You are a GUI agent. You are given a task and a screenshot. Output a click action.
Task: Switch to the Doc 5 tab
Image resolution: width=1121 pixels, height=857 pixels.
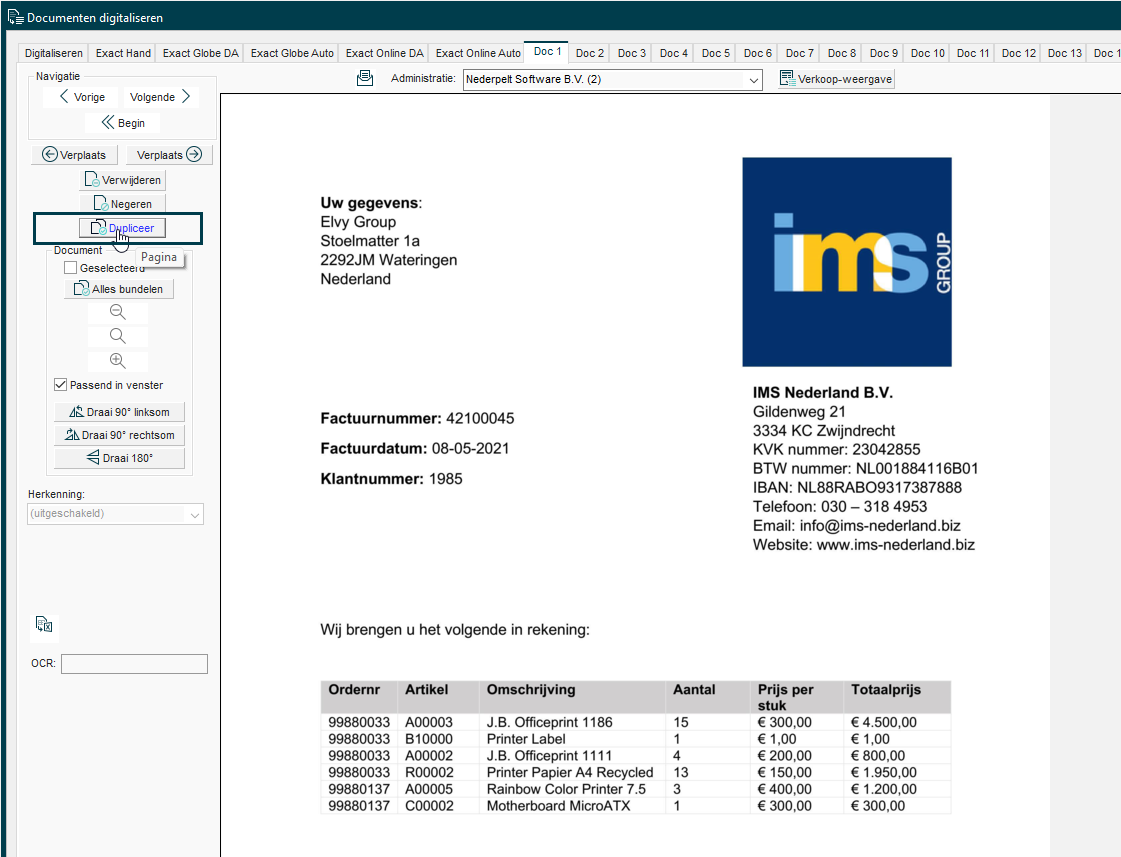pyautogui.click(x=716, y=53)
